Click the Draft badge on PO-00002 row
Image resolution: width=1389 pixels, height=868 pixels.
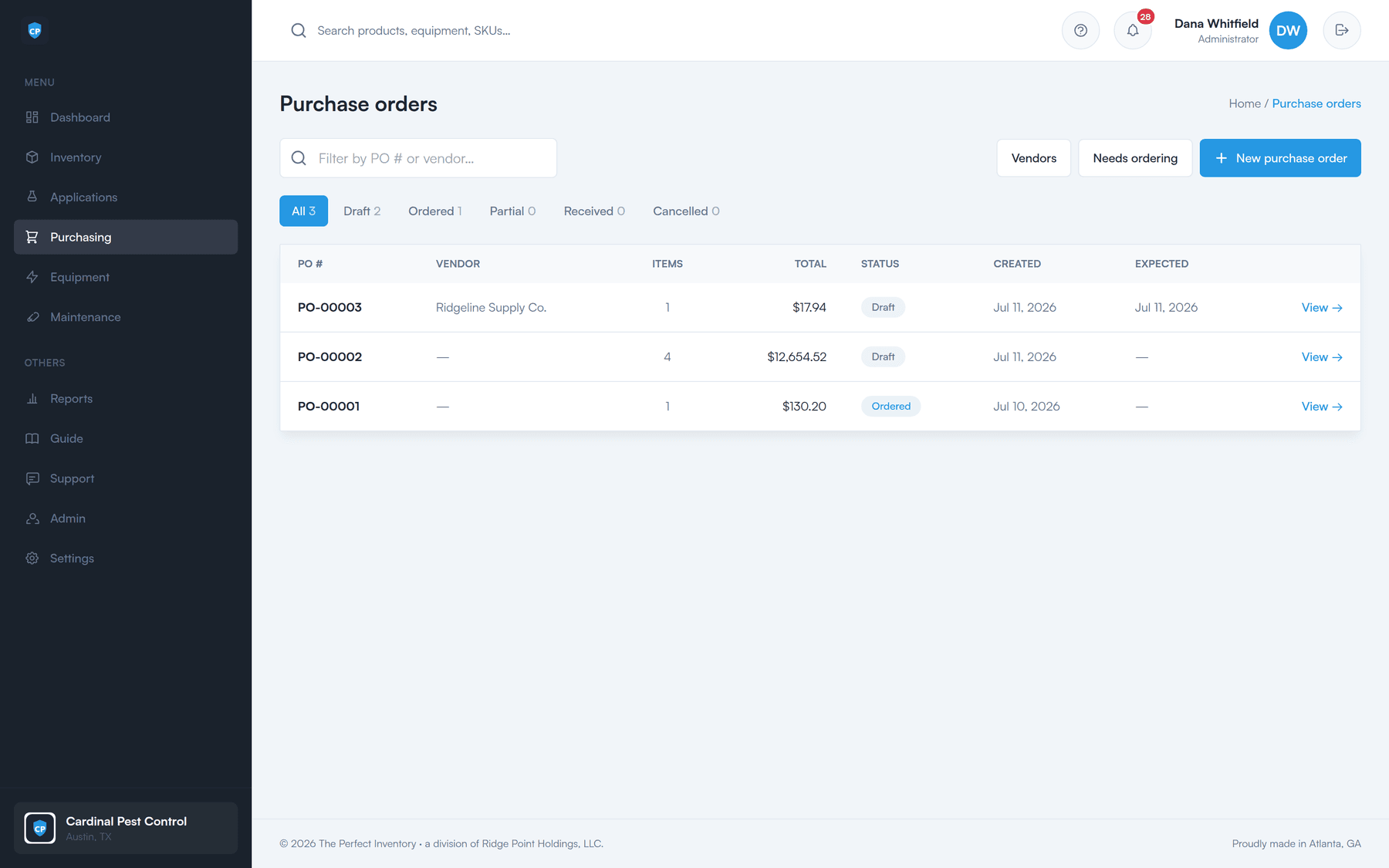coord(883,356)
